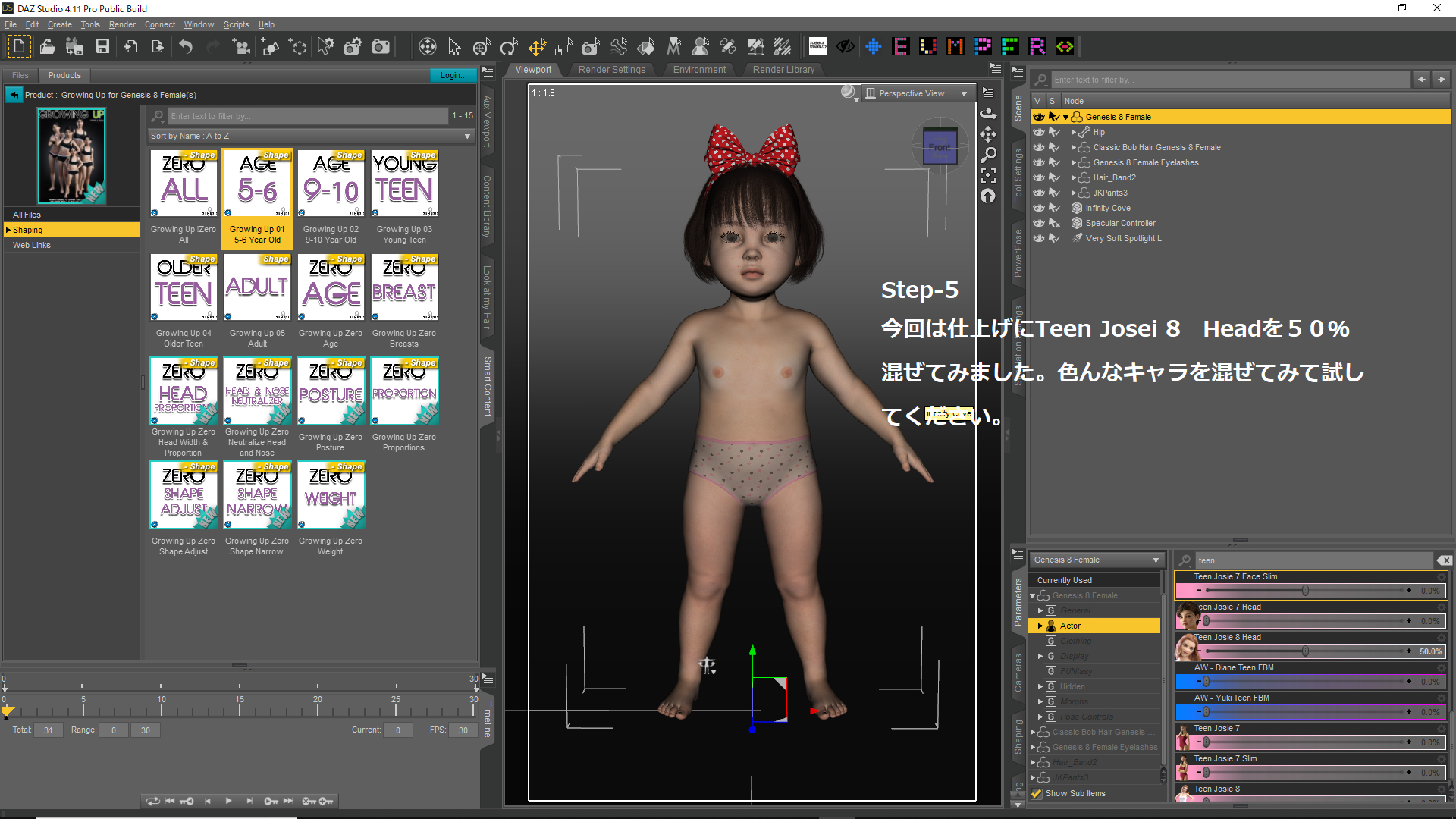
Task: Toggle the eye for JKPants3
Action: pos(1039,193)
